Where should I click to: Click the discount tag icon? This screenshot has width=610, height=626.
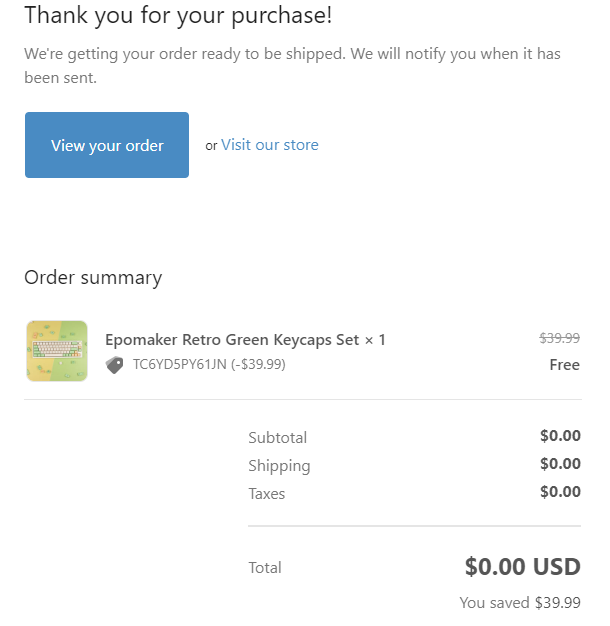click(x=115, y=365)
